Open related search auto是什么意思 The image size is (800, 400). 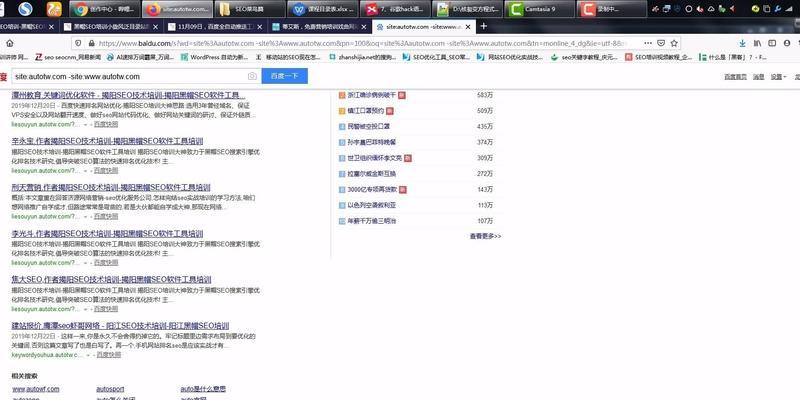203,389
